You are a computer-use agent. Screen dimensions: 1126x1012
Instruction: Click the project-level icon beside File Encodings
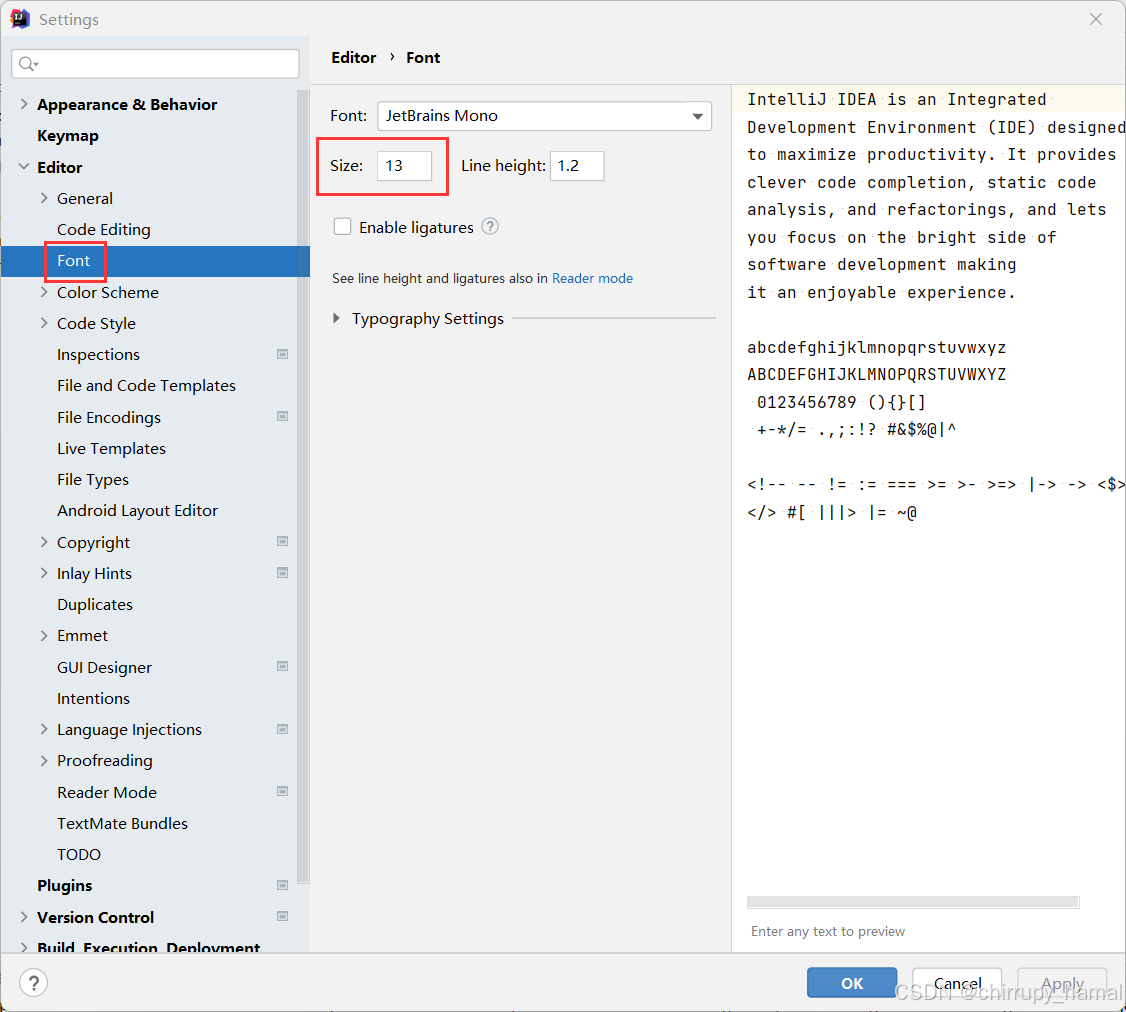pyautogui.click(x=282, y=417)
